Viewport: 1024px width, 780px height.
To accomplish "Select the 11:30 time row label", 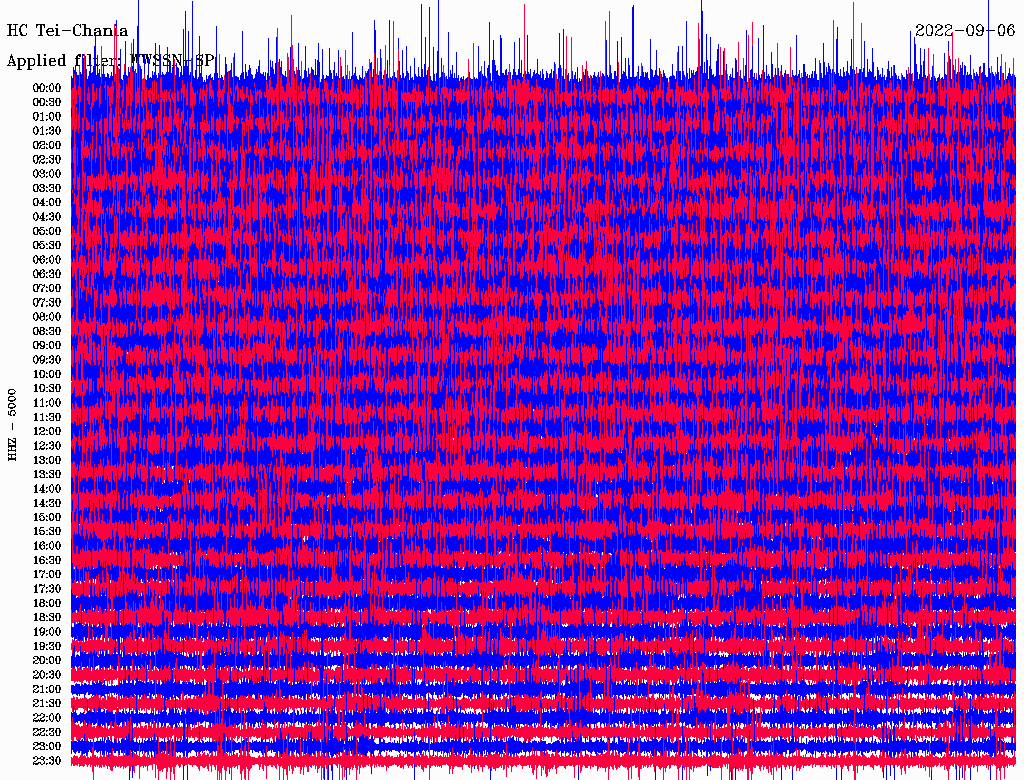I will click(47, 417).
